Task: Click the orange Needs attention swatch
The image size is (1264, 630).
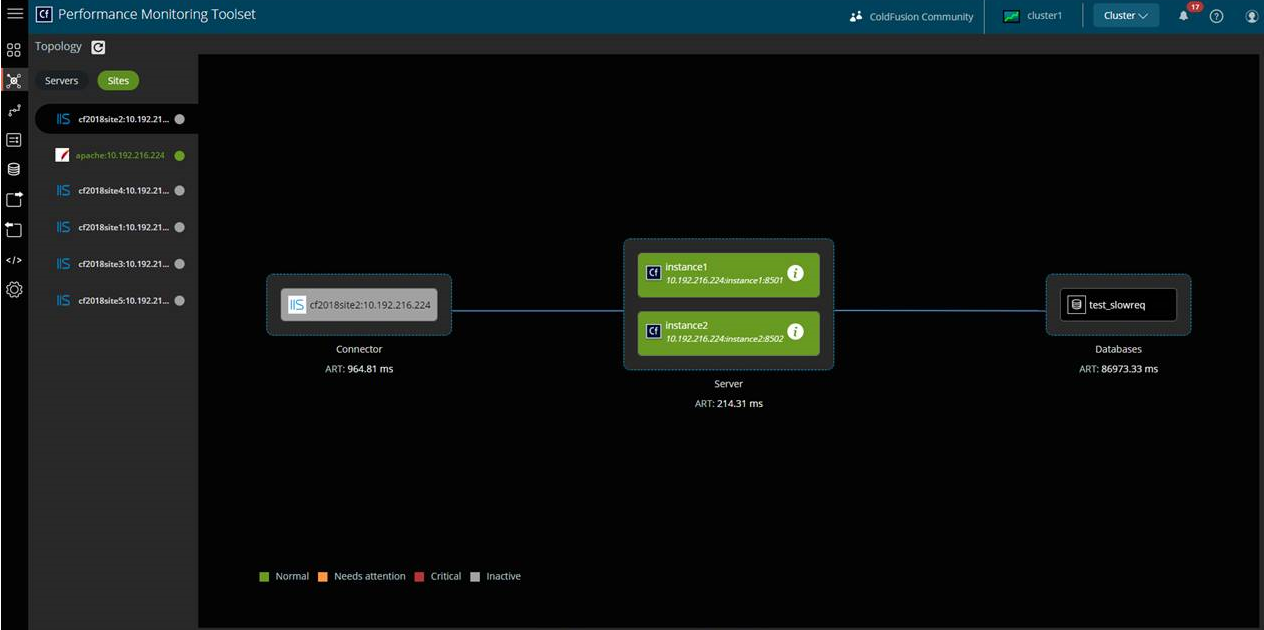Action: 323,577
